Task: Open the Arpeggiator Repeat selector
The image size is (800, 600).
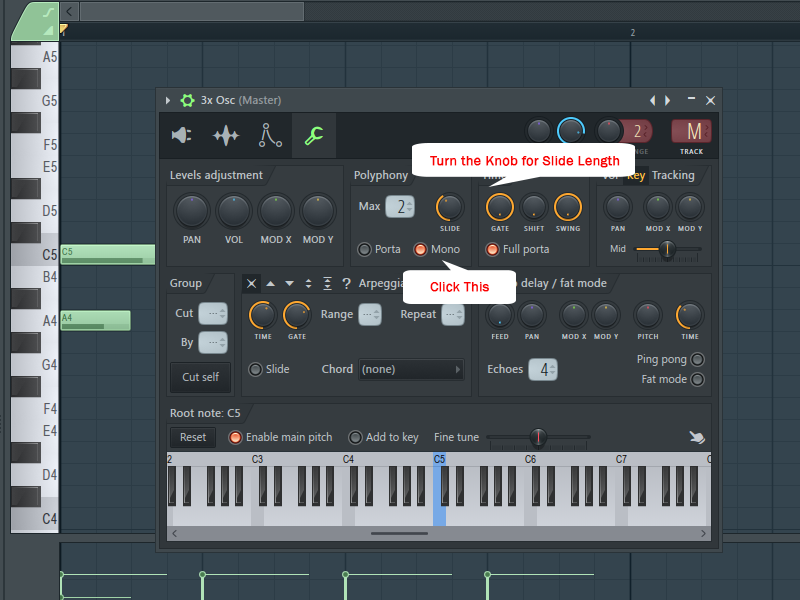Action: pyautogui.click(x=453, y=314)
